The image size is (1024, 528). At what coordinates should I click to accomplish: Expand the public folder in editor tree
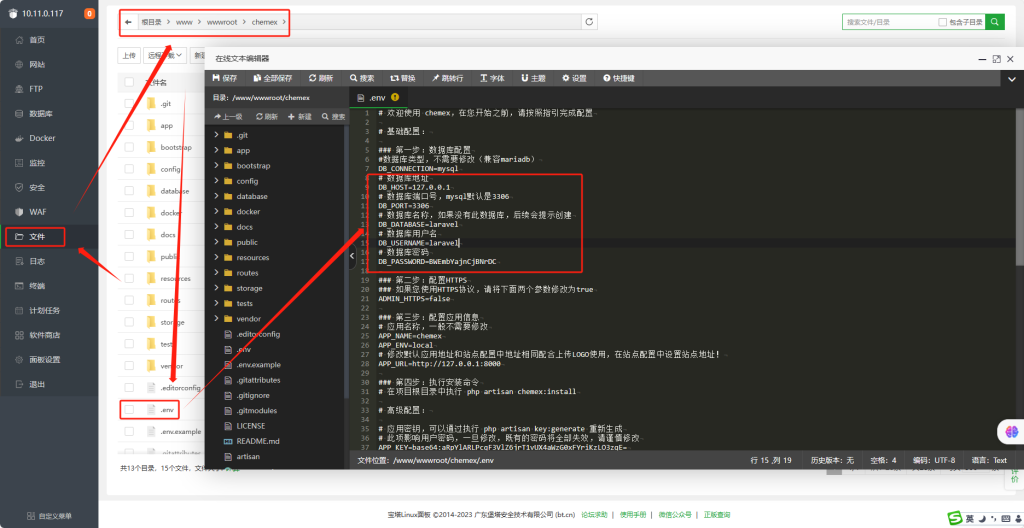pyautogui.click(x=216, y=242)
